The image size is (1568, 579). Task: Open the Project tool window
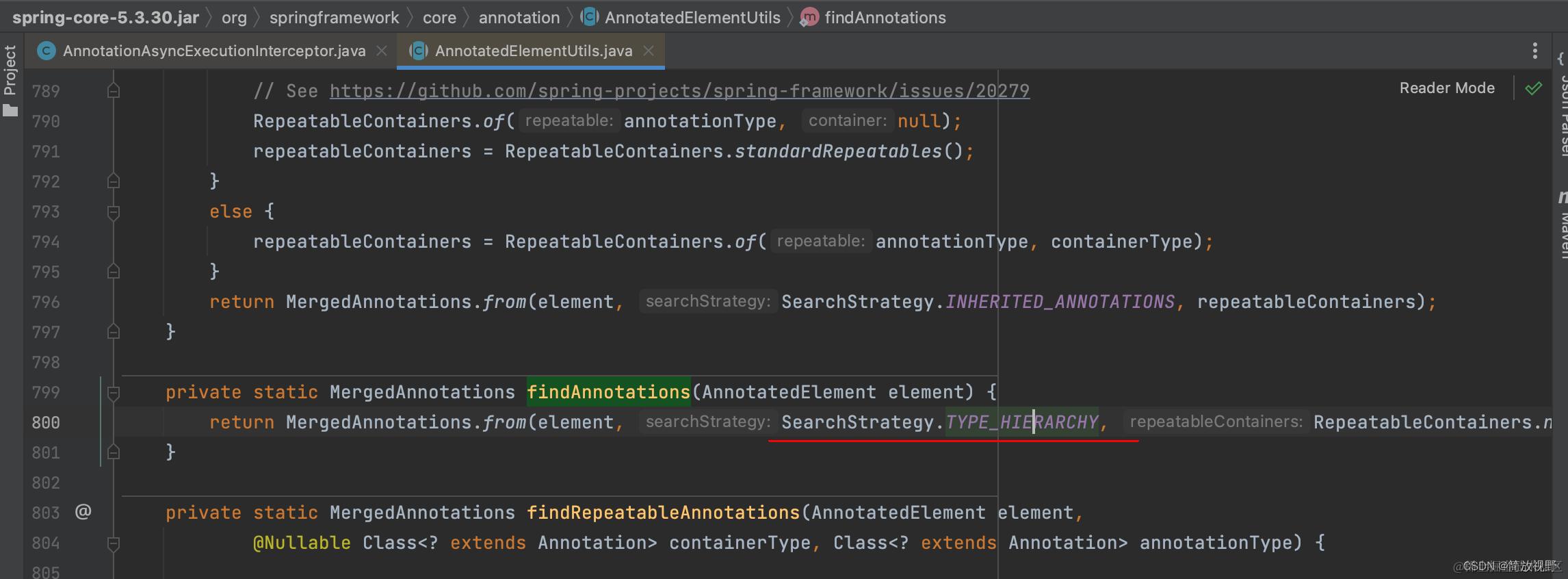coord(10,70)
